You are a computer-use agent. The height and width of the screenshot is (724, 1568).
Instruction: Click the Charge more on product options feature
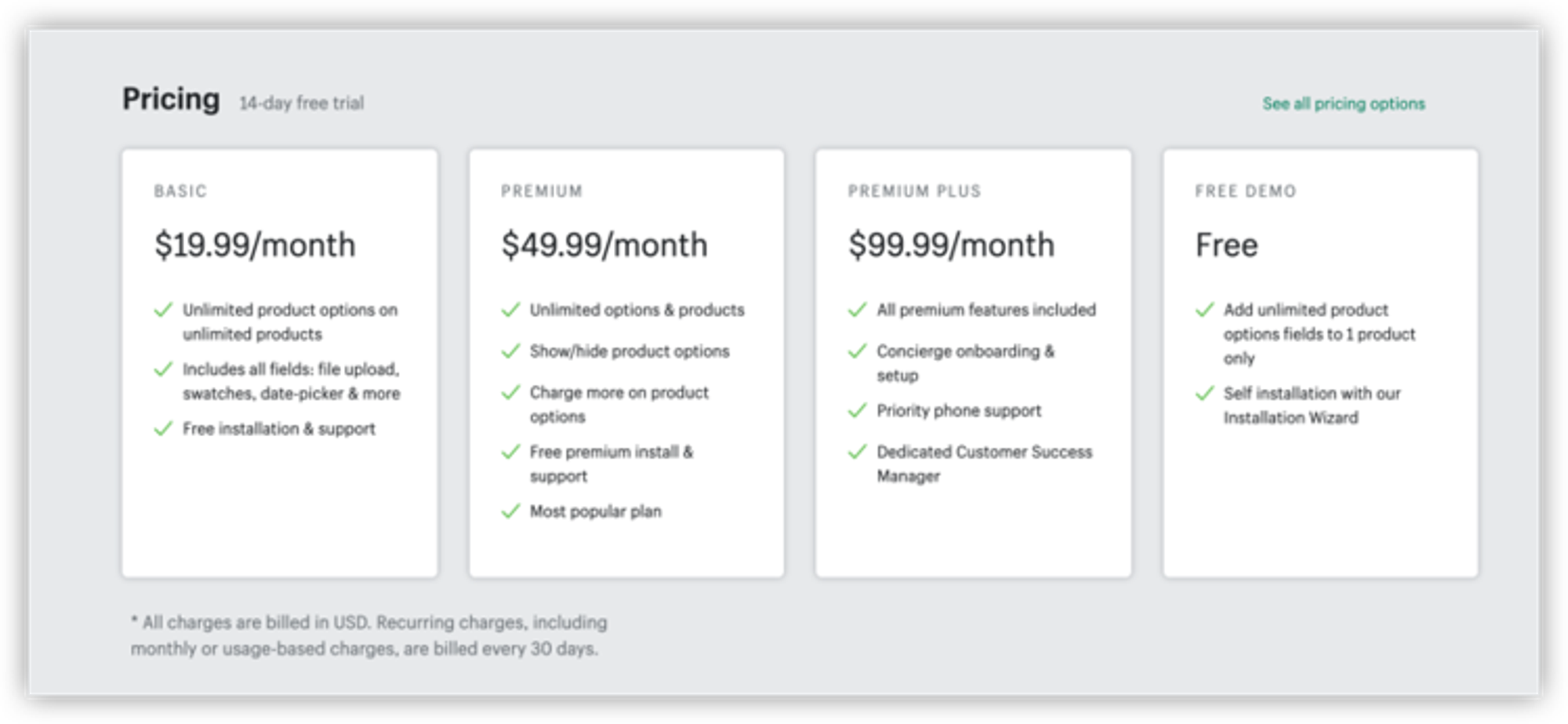[619, 404]
